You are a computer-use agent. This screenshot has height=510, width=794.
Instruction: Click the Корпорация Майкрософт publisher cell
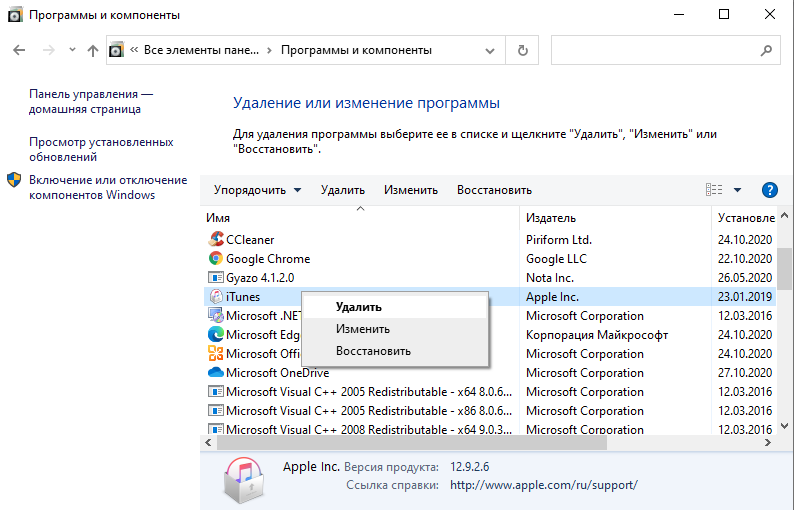(597, 335)
